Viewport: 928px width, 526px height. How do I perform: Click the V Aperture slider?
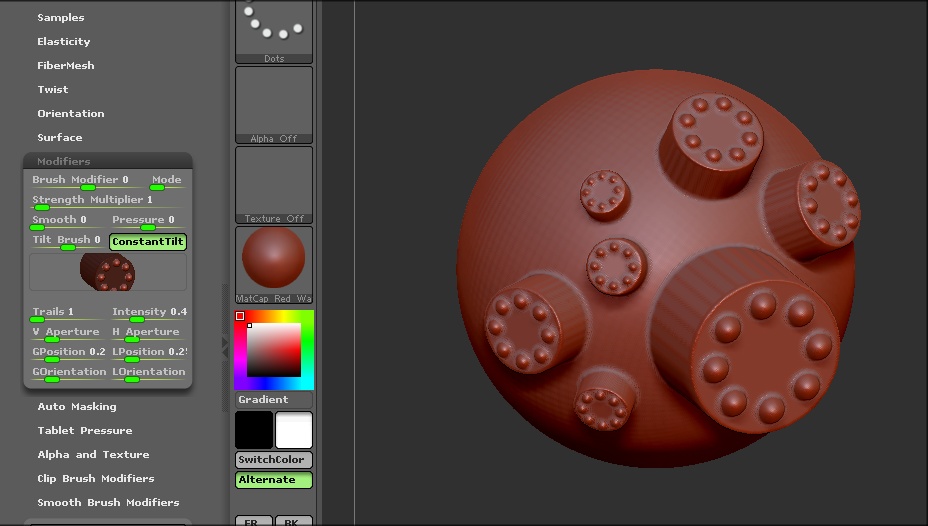click(68, 334)
